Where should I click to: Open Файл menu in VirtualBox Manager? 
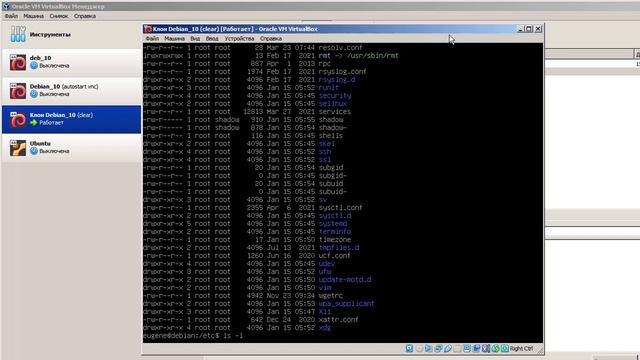coord(11,16)
